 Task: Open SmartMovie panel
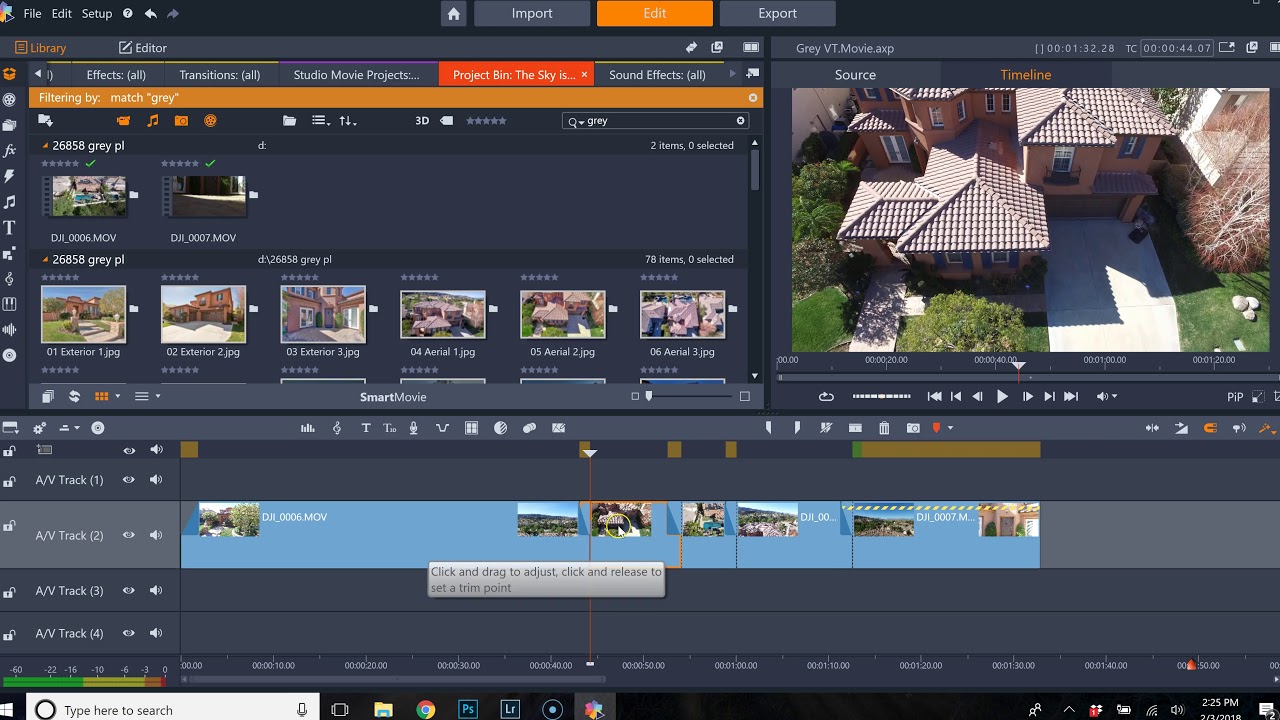393,397
